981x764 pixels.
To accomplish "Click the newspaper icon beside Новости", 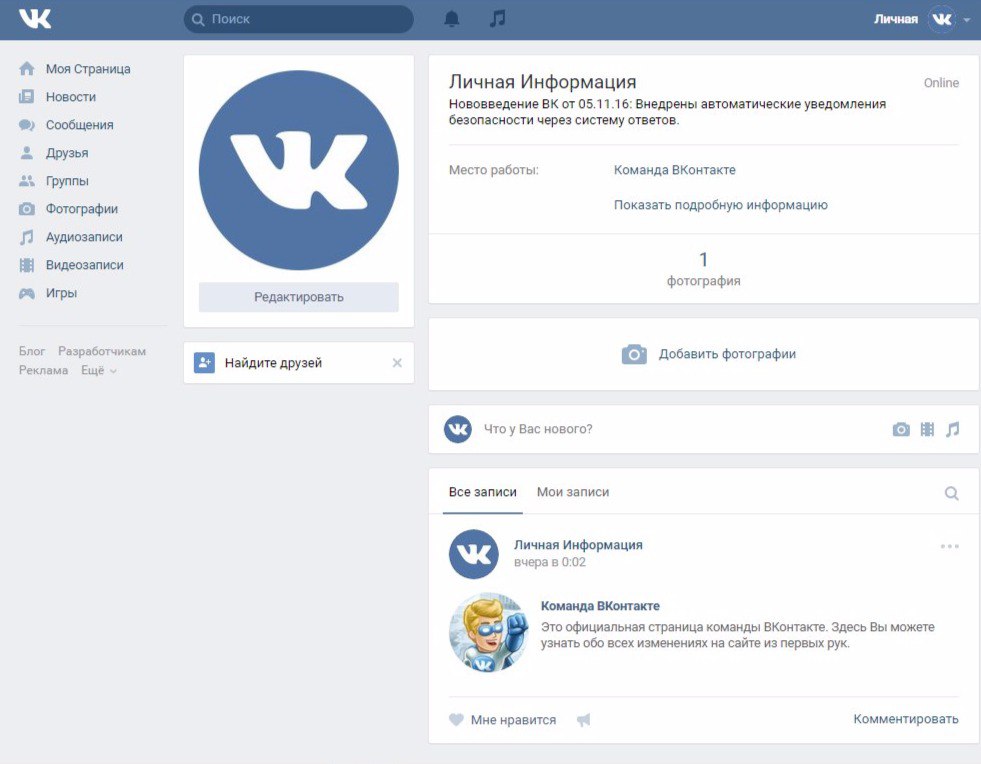I will click(x=26, y=96).
